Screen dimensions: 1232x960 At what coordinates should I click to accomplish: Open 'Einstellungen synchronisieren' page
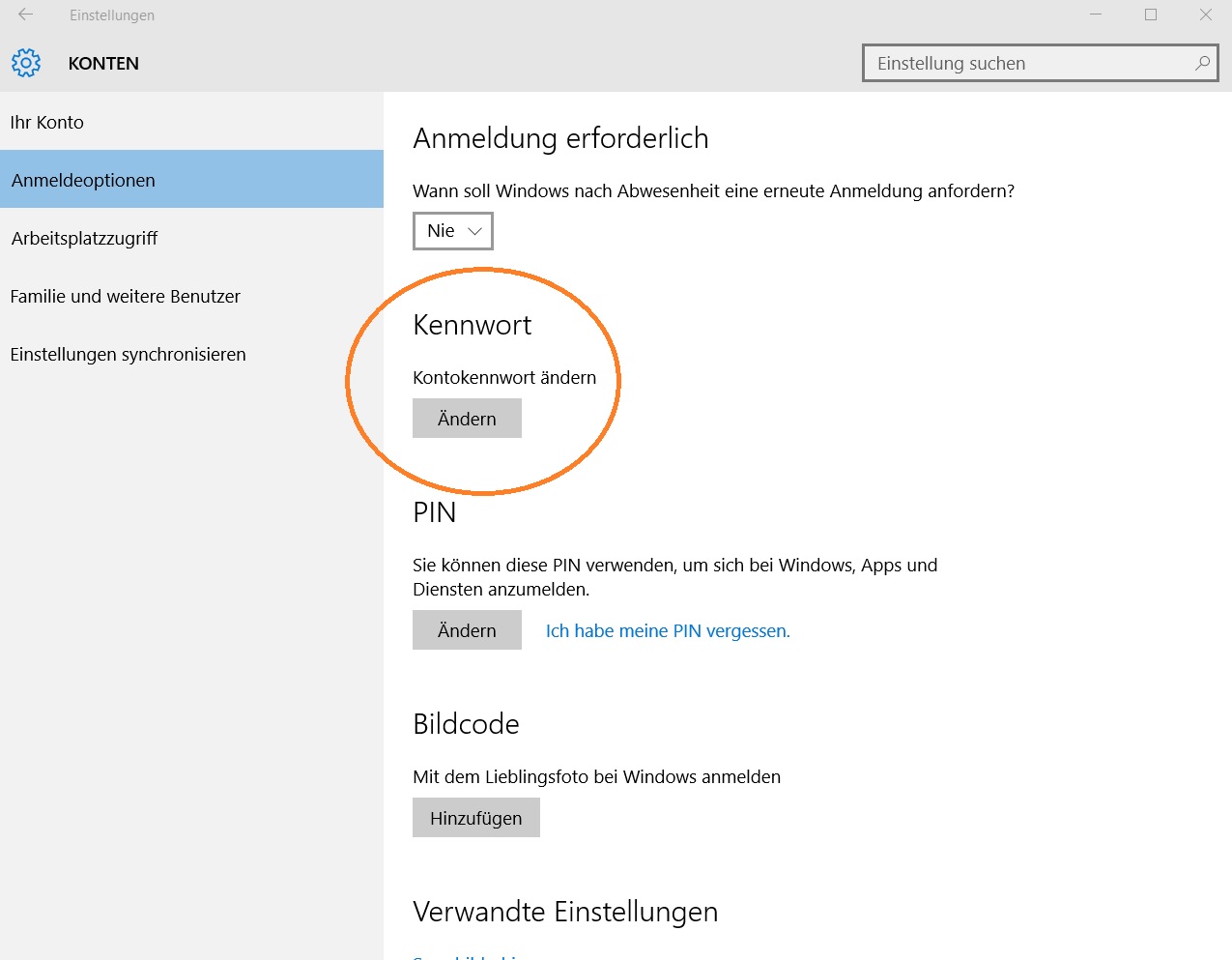pos(191,354)
